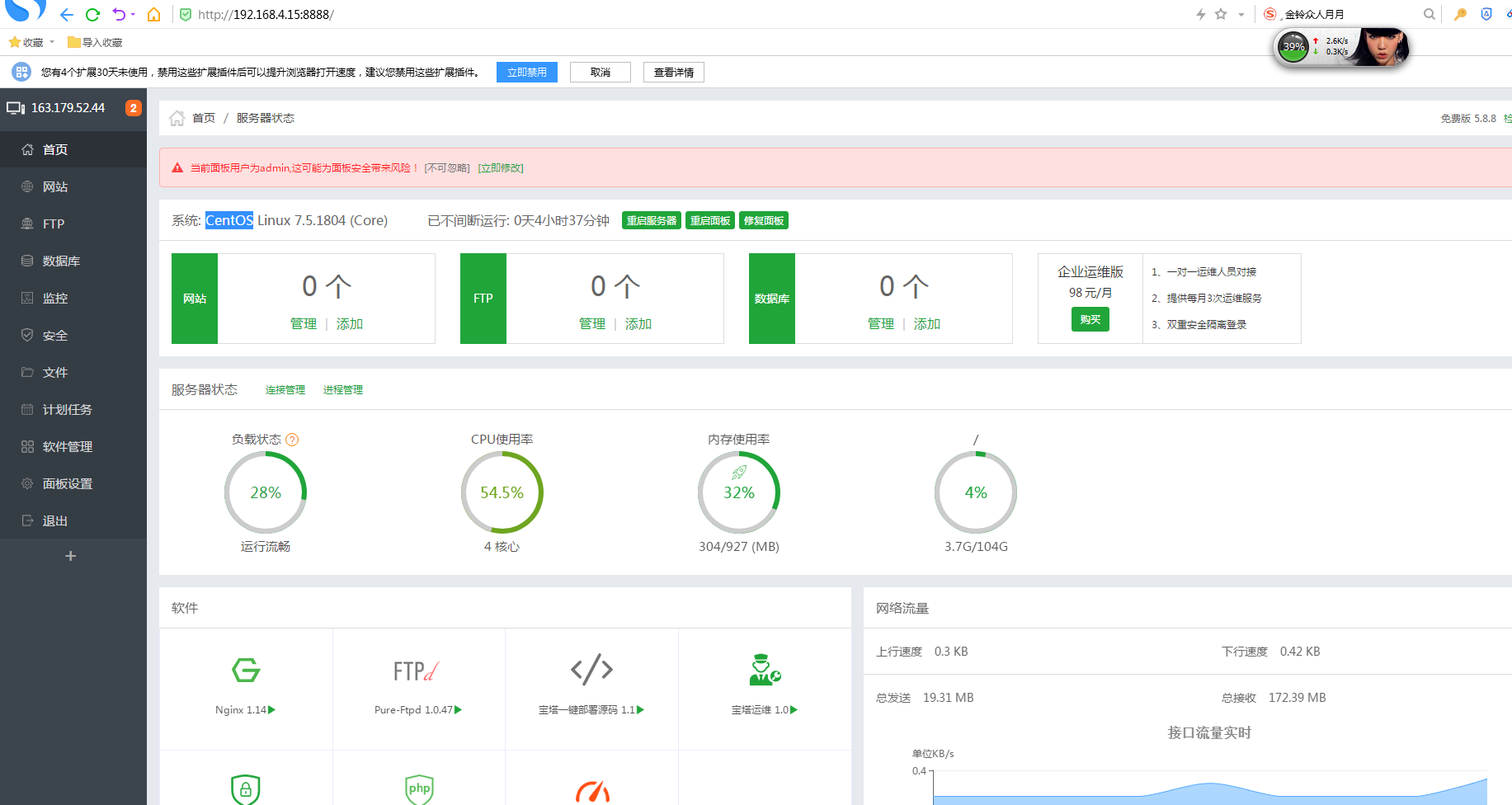The image size is (1512, 805).
Task: Click the Sogou search engine icon
Action: pyautogui.click(x=1270, y=14)
